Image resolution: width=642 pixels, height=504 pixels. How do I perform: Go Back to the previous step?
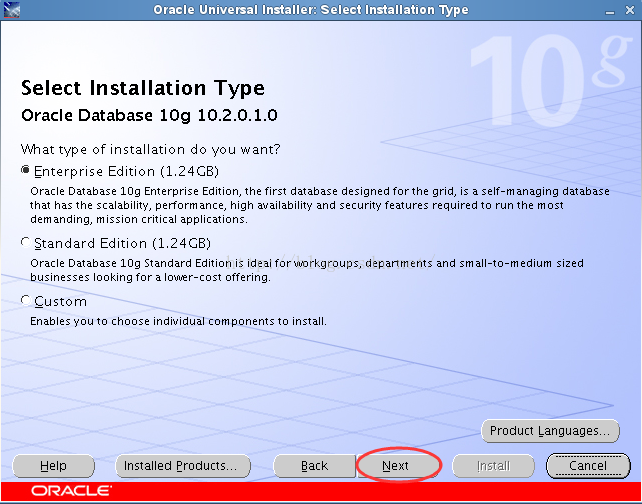click(x=314, y=466)
